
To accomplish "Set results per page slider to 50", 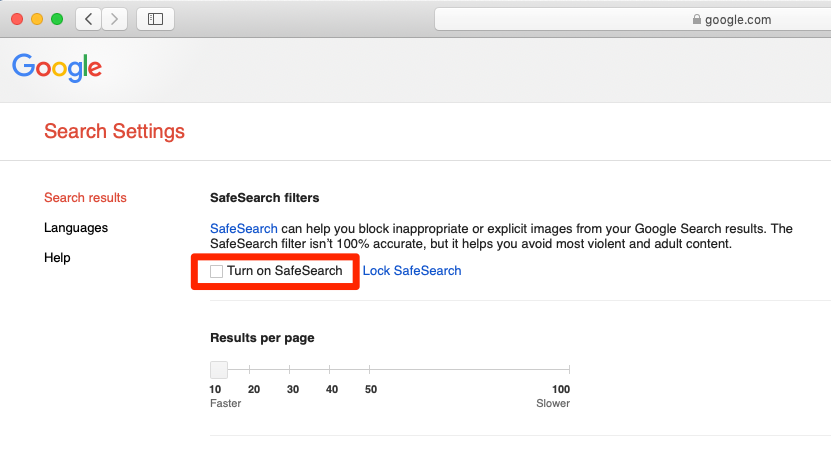I will pos(369,369).
